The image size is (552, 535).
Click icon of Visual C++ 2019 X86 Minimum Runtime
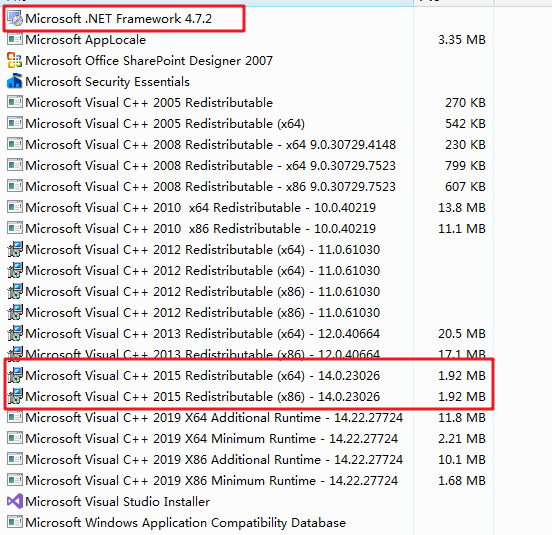pyautogui.click(x=15, y=480)
